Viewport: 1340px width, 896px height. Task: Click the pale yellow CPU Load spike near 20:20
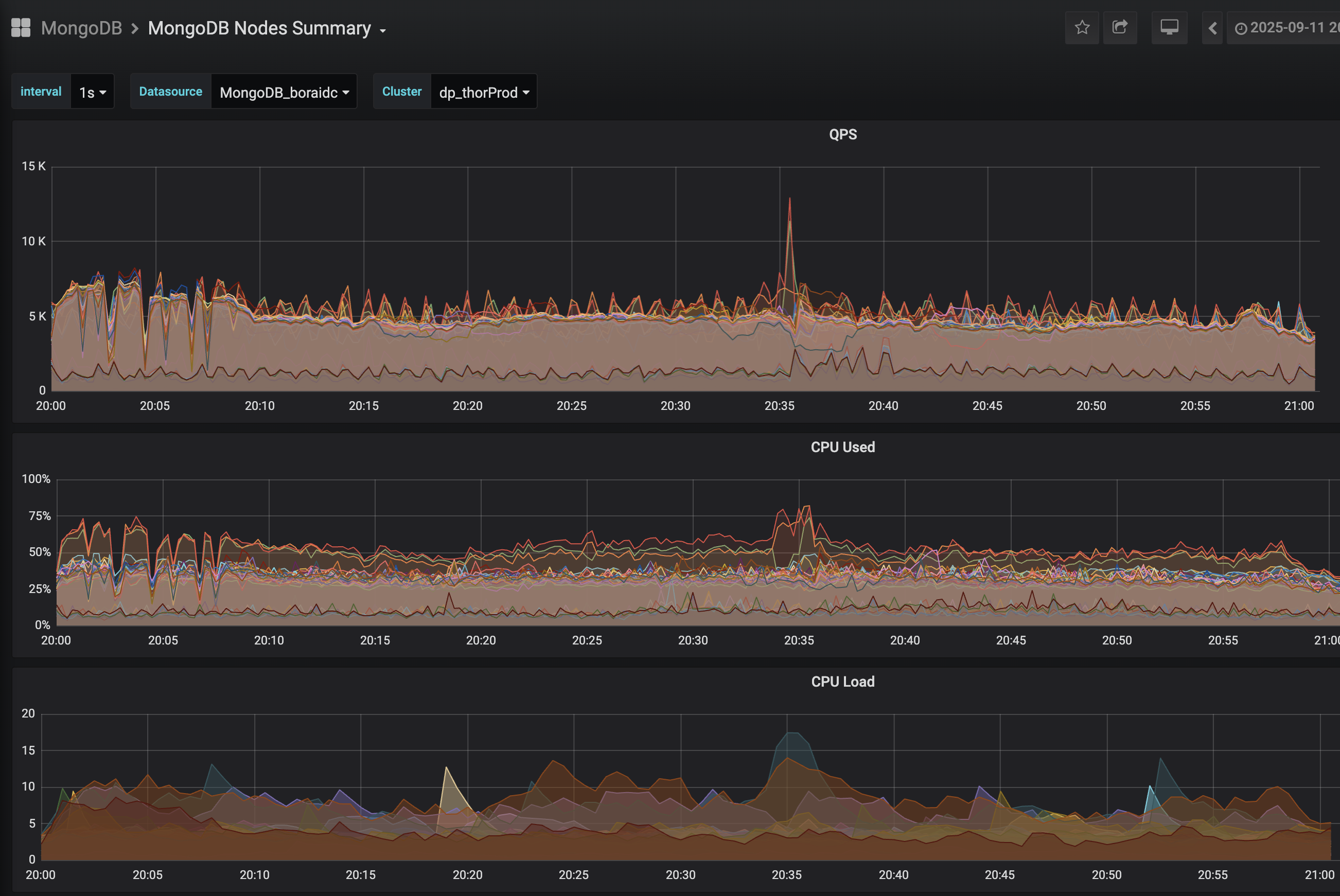coord(447,768)
